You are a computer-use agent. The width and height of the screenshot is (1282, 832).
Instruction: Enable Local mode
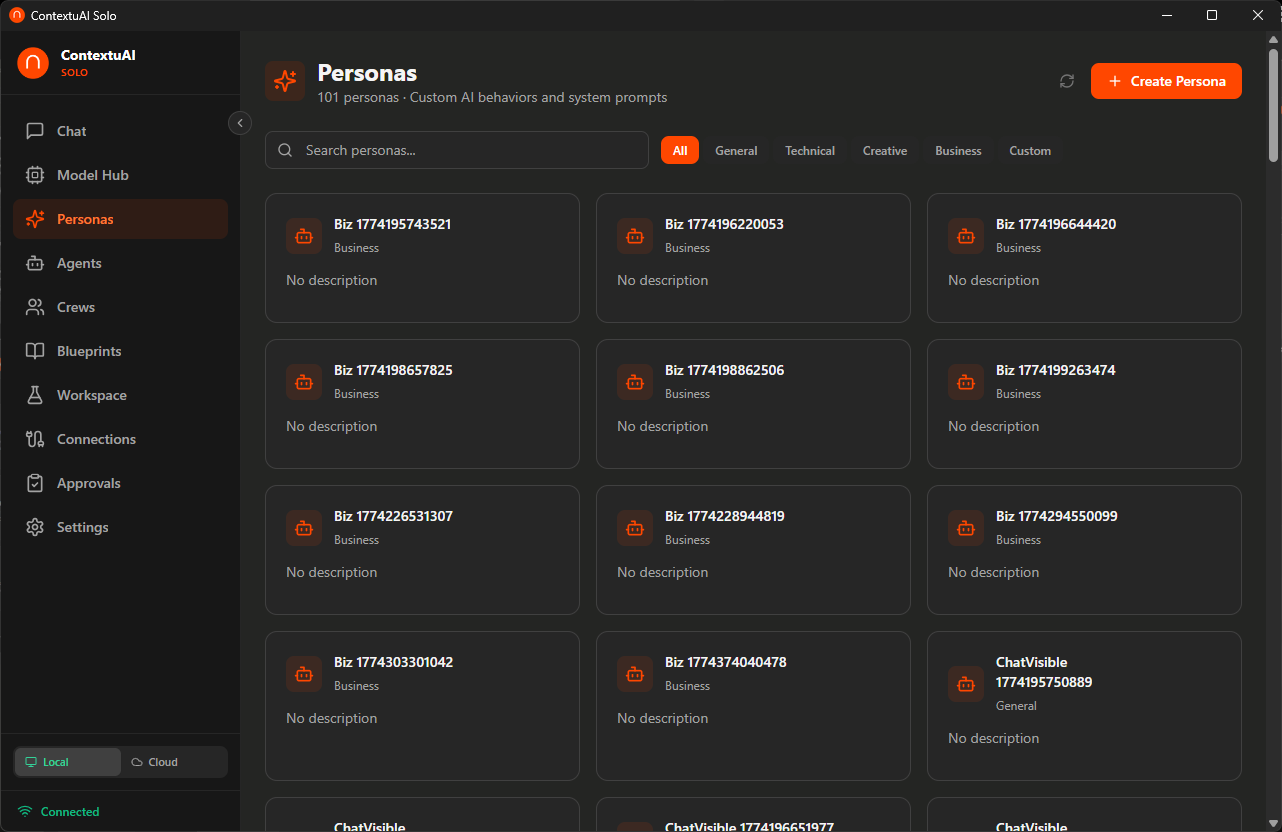point(67,762)
